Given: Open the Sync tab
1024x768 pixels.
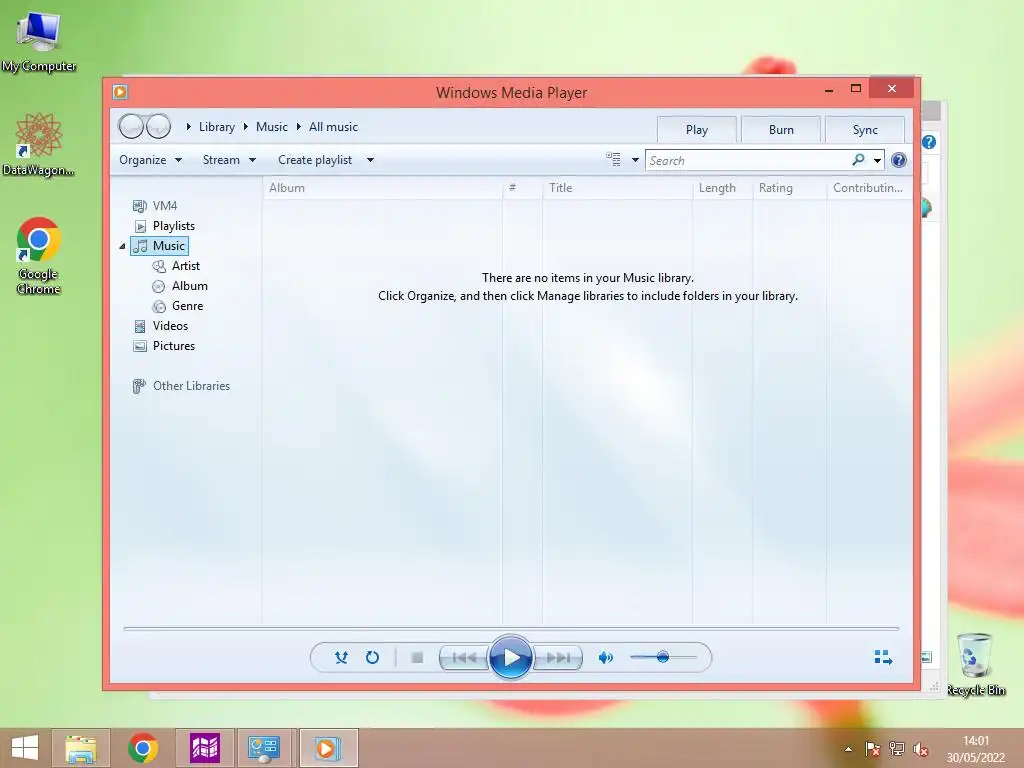Looking at the screenshot, I should tap(865, 129).
